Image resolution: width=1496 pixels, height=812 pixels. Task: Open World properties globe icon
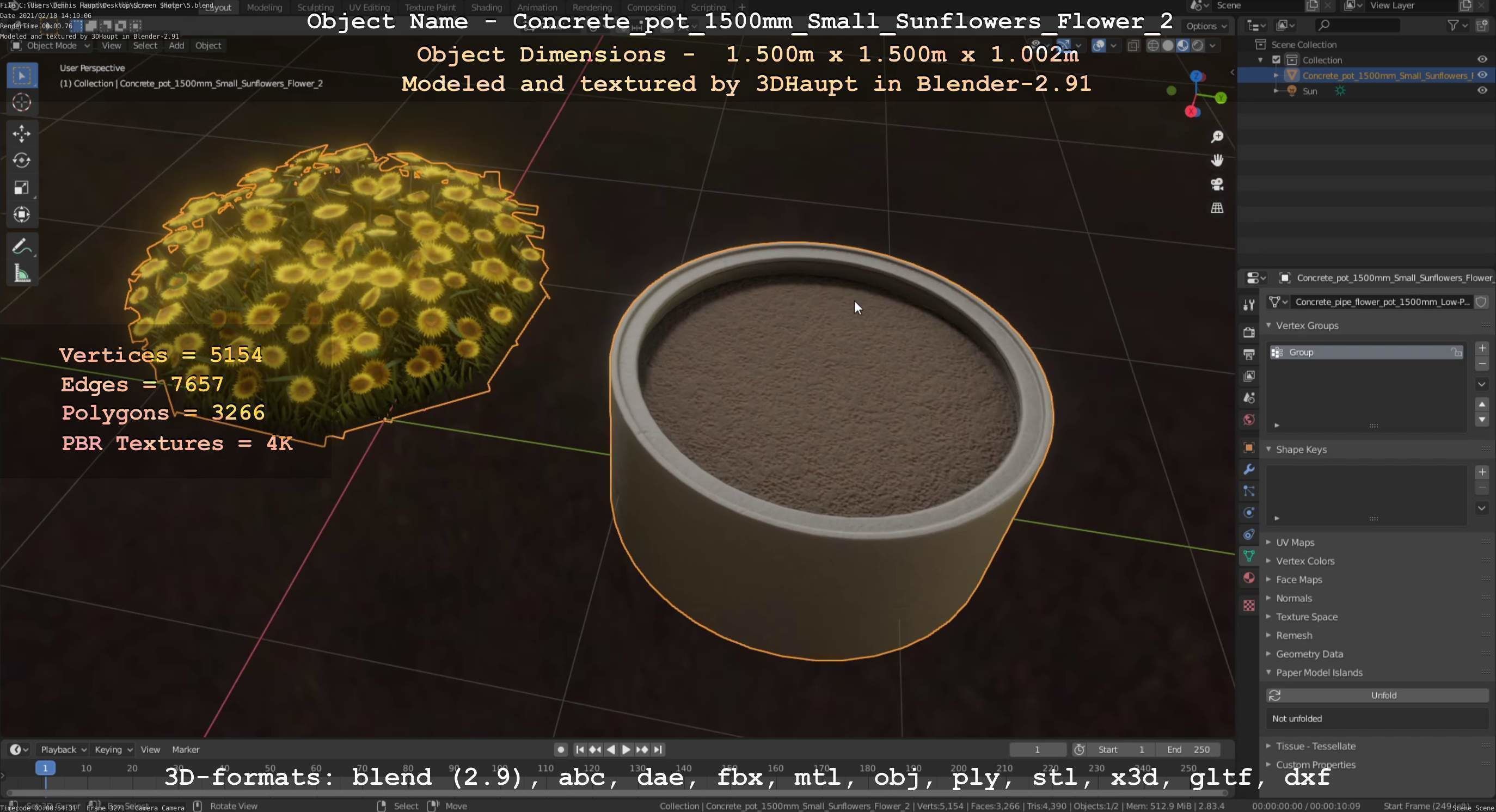coord(1249,420)
